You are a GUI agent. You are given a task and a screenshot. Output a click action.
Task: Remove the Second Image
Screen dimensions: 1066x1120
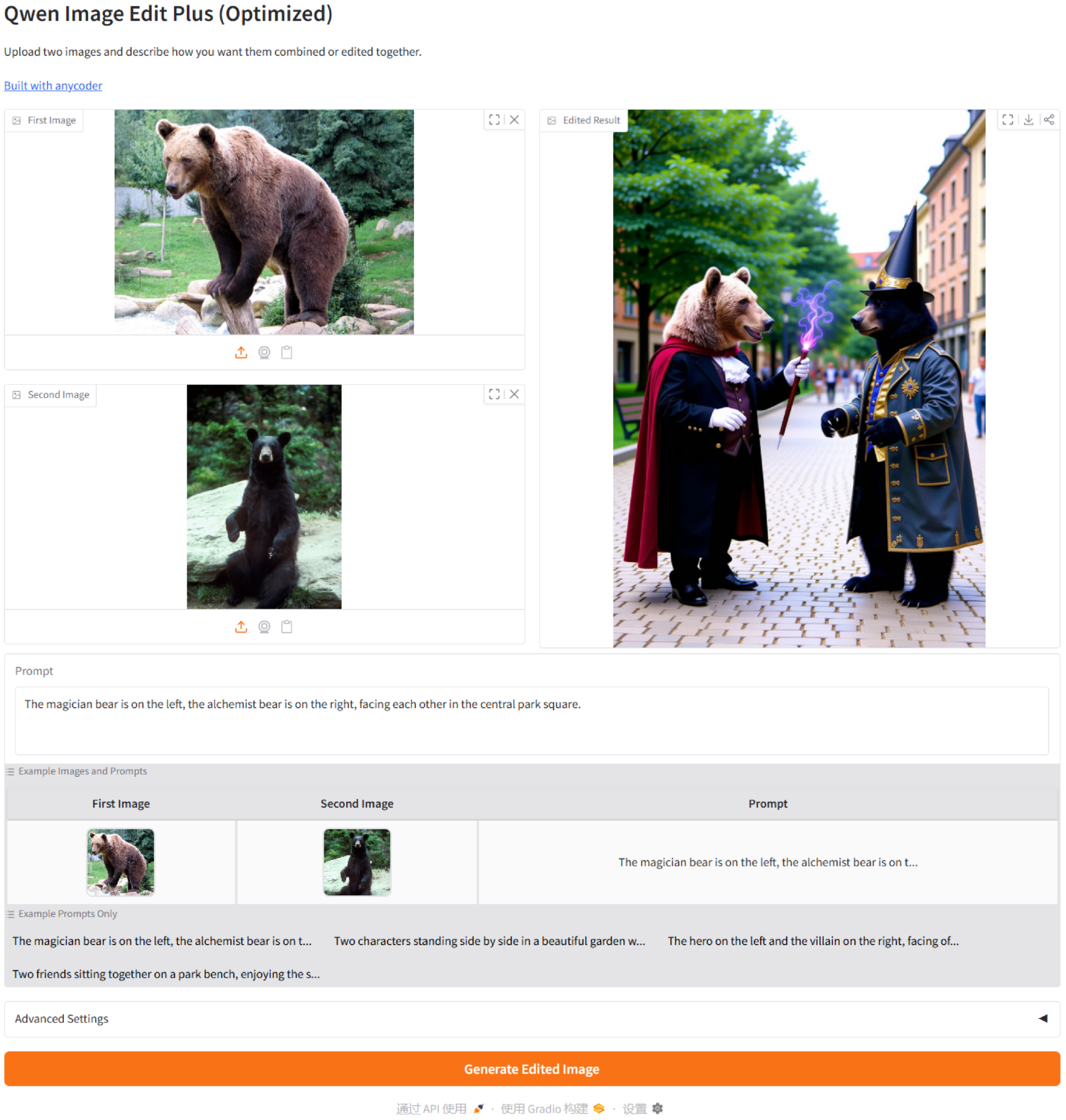514,394
